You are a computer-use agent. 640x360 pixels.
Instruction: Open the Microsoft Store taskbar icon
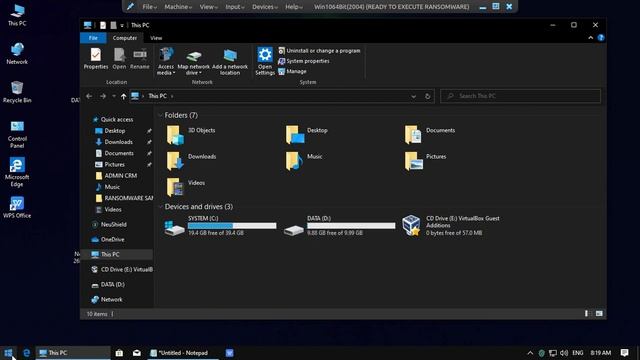(119, 353)
